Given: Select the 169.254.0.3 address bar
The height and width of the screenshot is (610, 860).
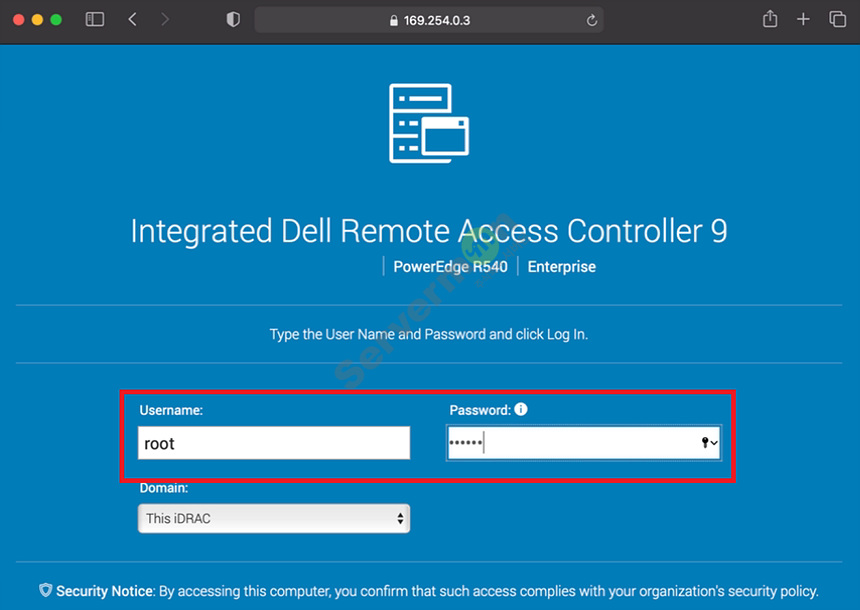Looking at the screenshot, I should (x=429, y=20).
